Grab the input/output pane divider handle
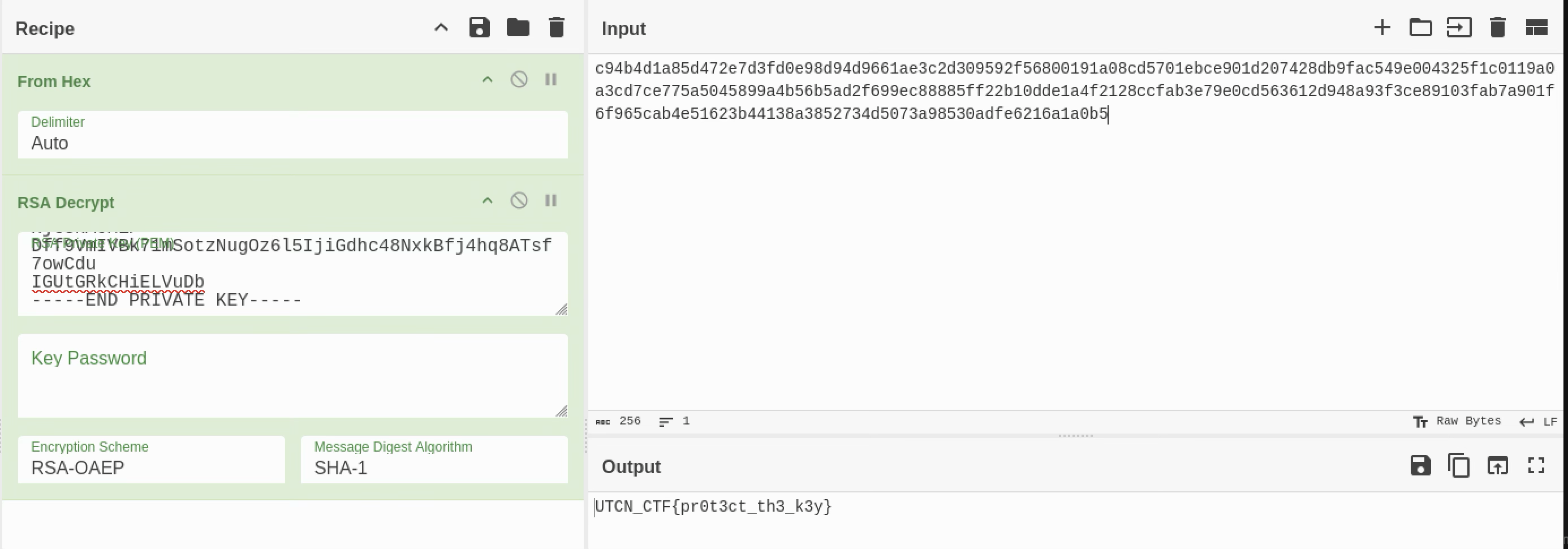1568x549 pixels. pos(1075,436)
